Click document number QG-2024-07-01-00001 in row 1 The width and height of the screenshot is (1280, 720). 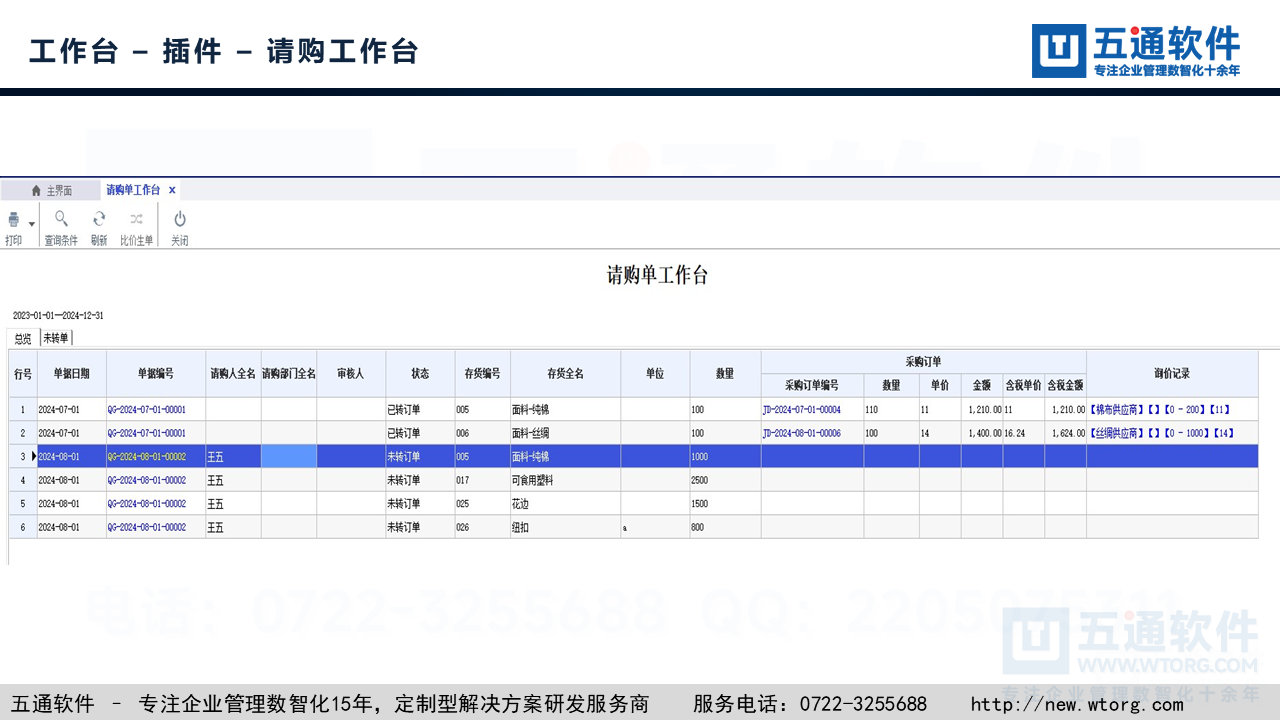pos(146,410)
